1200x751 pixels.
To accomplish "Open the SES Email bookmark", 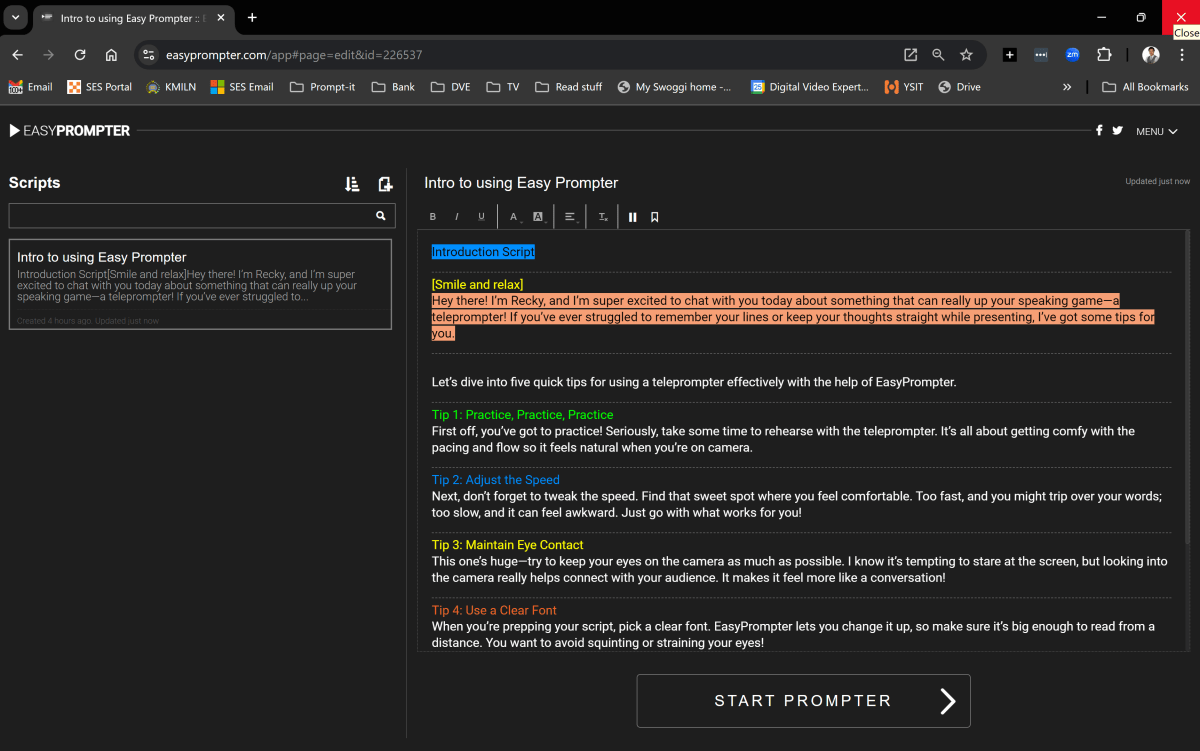I will click(x=242, y=87).
